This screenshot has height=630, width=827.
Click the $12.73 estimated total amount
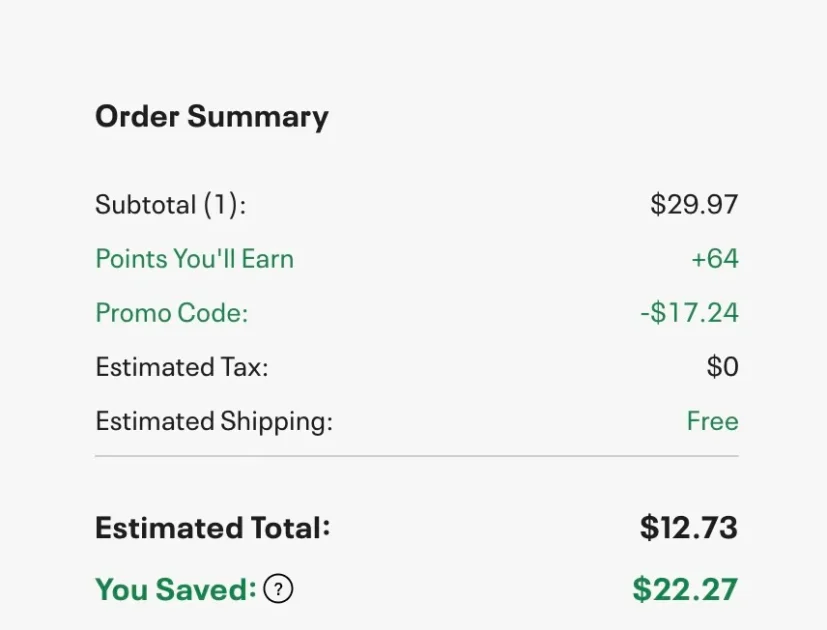click(689, 528)
